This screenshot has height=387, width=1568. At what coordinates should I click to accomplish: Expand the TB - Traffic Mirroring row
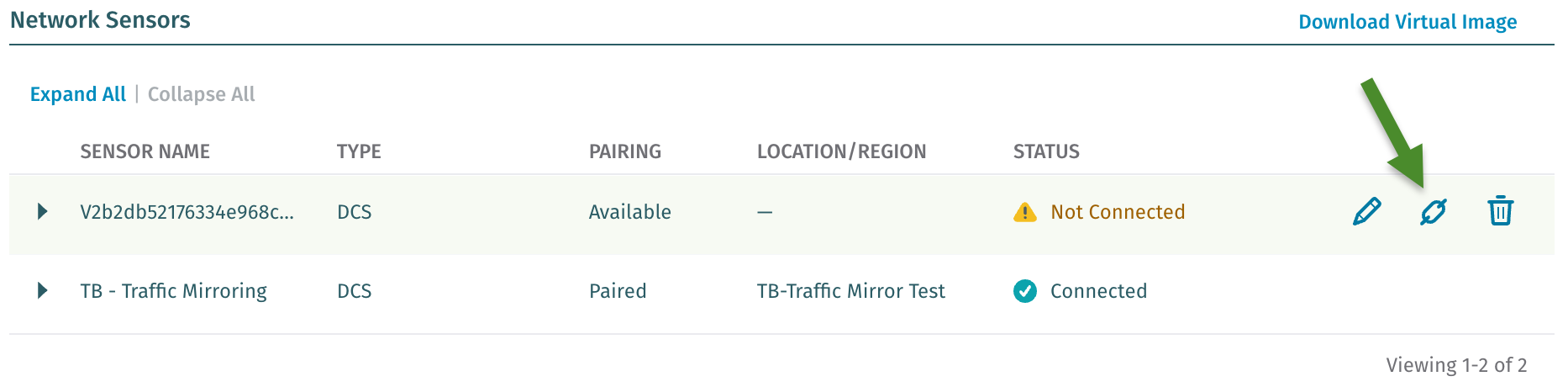(x=43, y=291)
